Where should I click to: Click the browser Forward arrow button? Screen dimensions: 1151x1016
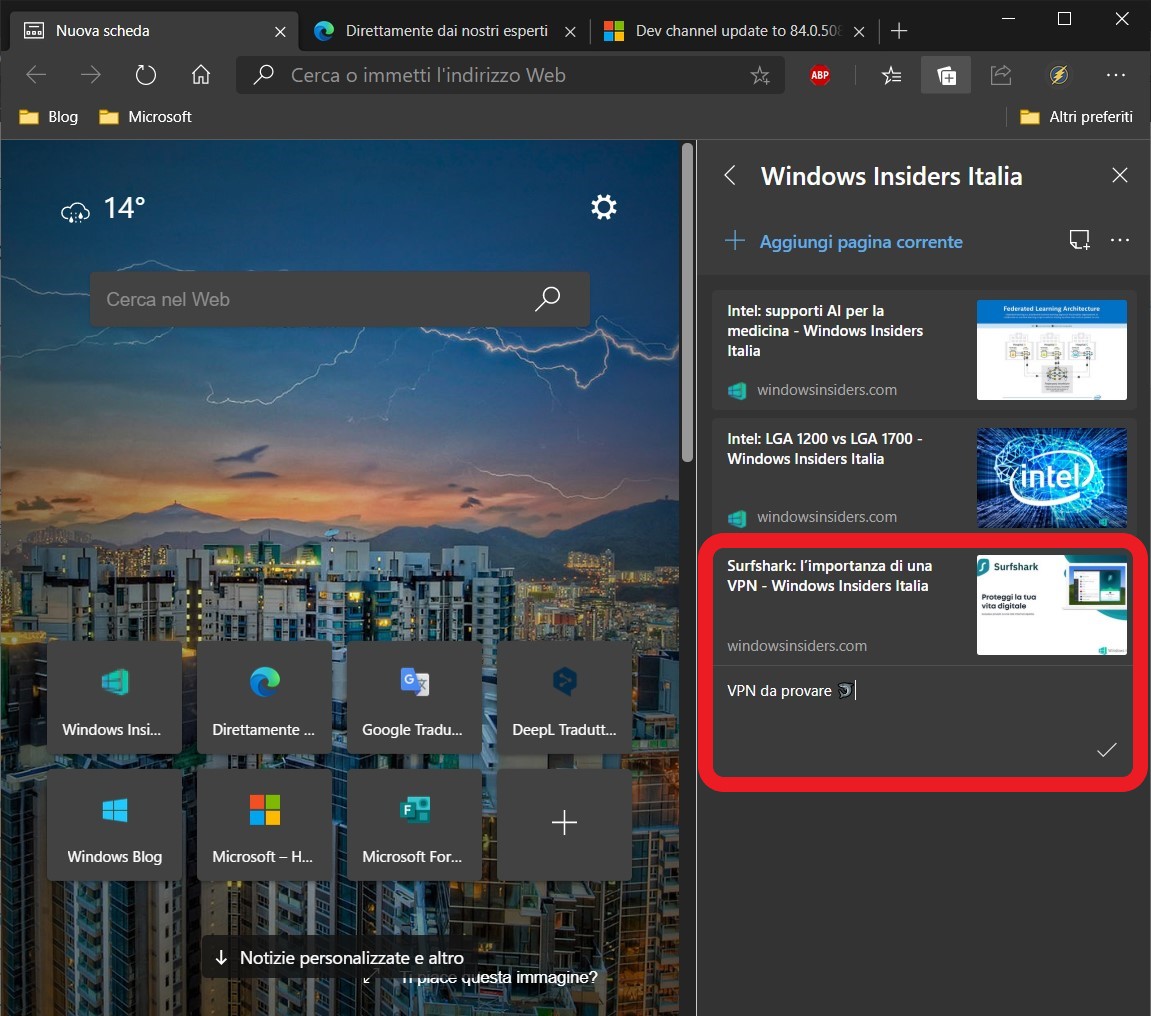click(x=90, y=75)
